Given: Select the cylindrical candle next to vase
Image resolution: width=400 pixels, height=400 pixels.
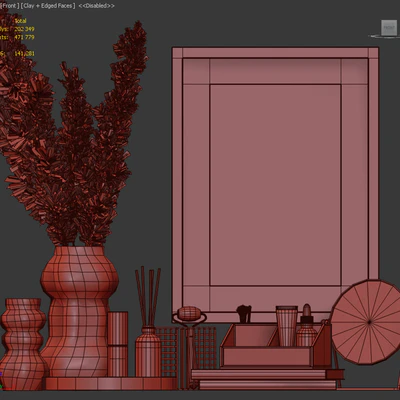Looking at the screenshot, I should [118, 344].
